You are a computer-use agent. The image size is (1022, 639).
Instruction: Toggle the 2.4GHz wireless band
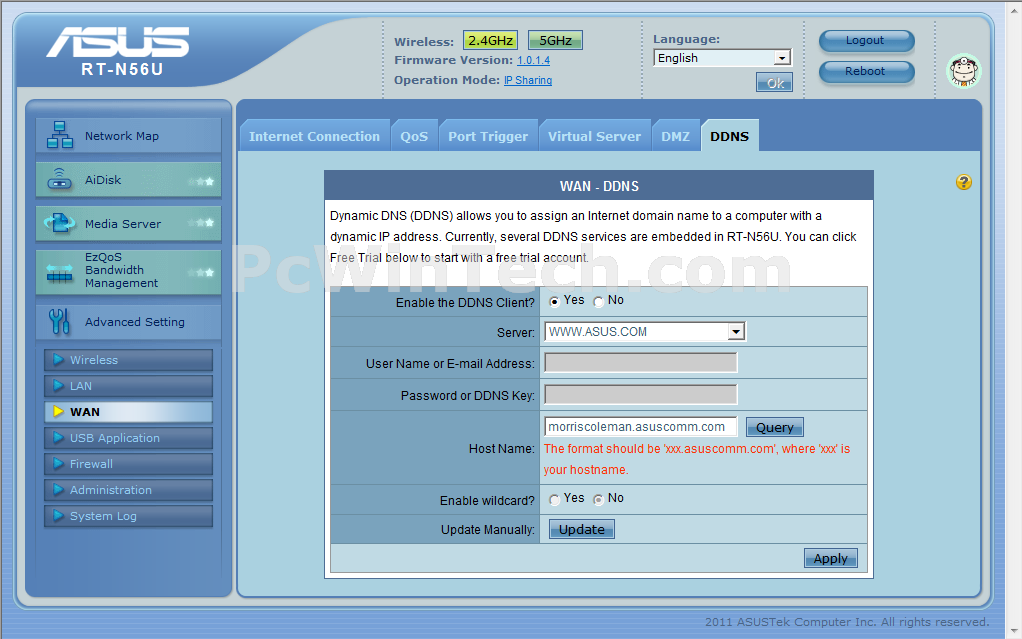[x=490, y=40]
